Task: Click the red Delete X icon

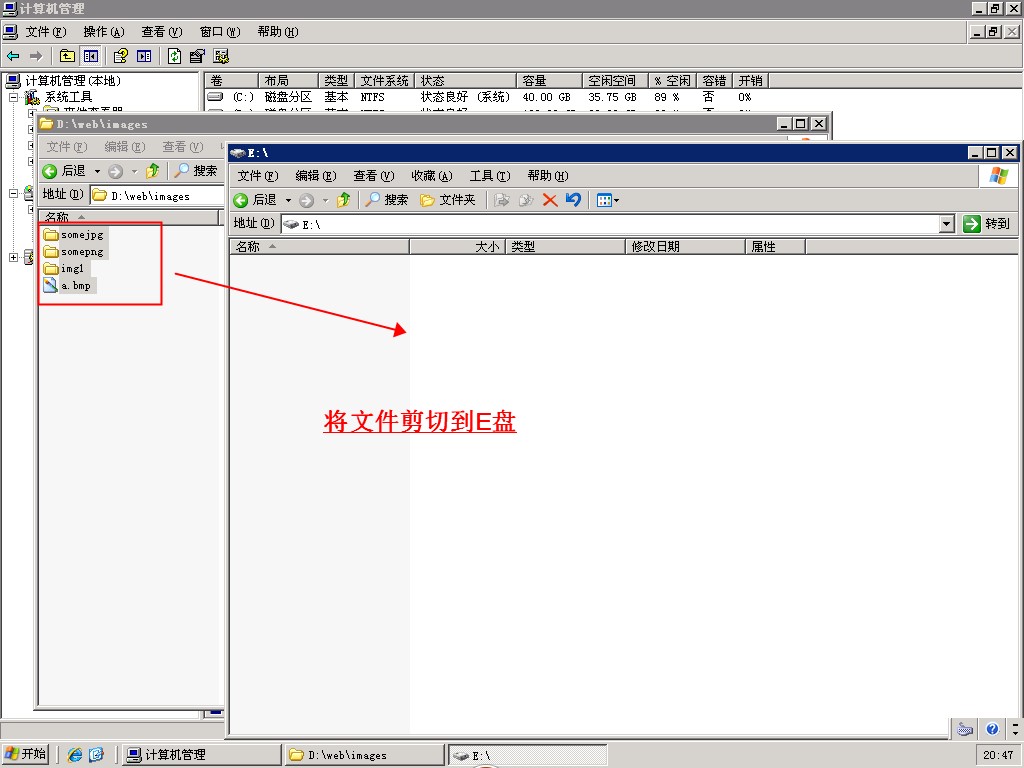Action: tap(550, 200)
